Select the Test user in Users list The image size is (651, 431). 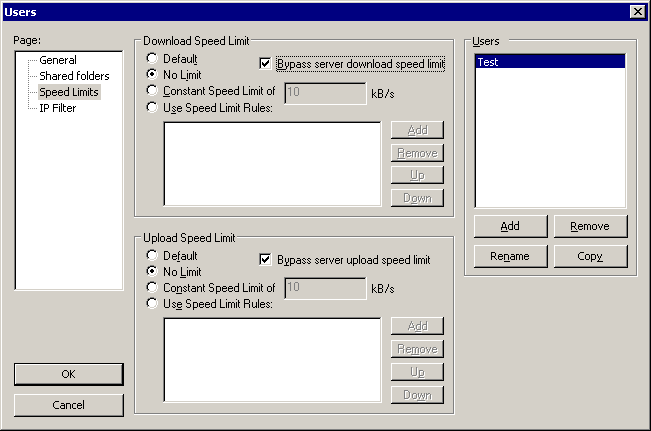pyautogui.click(x=550, y=62)
